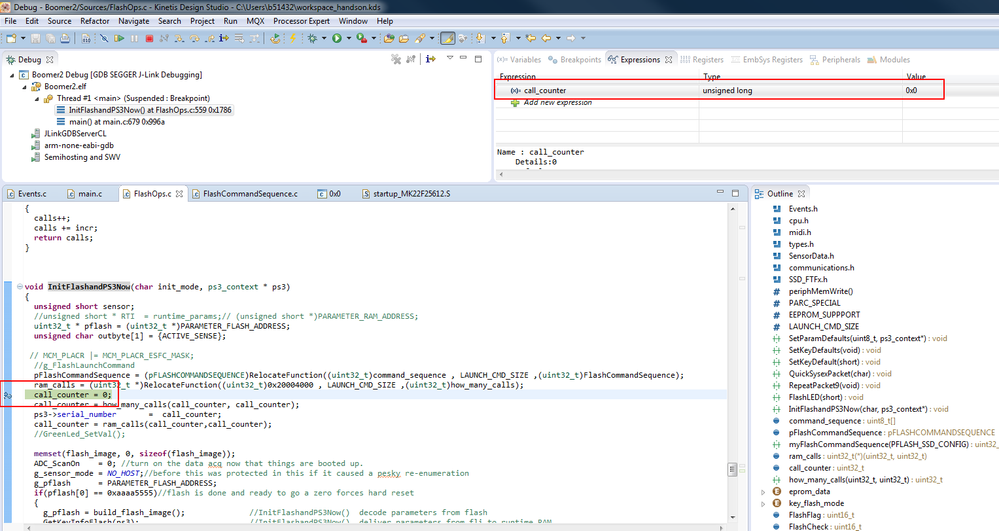
Task: Open the Peripherals view tab
Action: pos(835,60)
